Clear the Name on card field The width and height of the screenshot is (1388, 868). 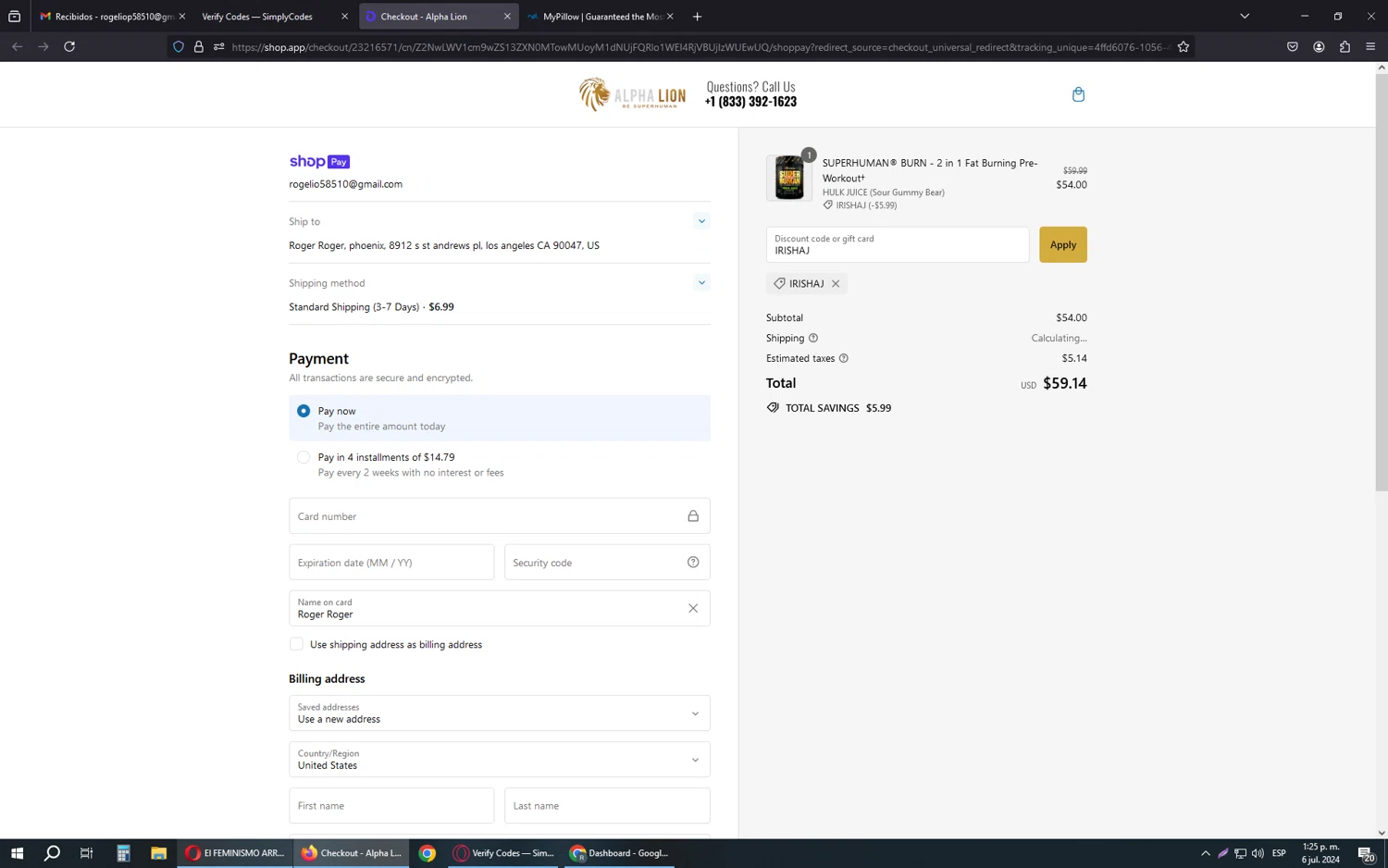pos(693,609)
